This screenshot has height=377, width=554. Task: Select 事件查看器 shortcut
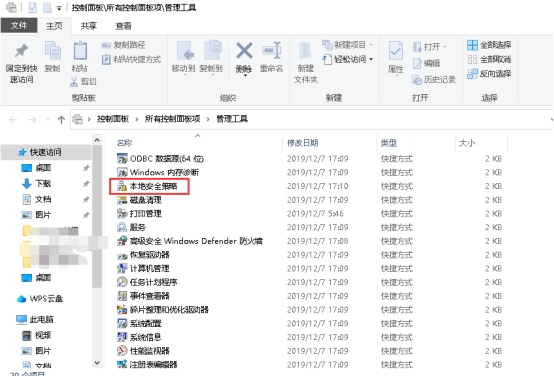(x=143, y=296)
